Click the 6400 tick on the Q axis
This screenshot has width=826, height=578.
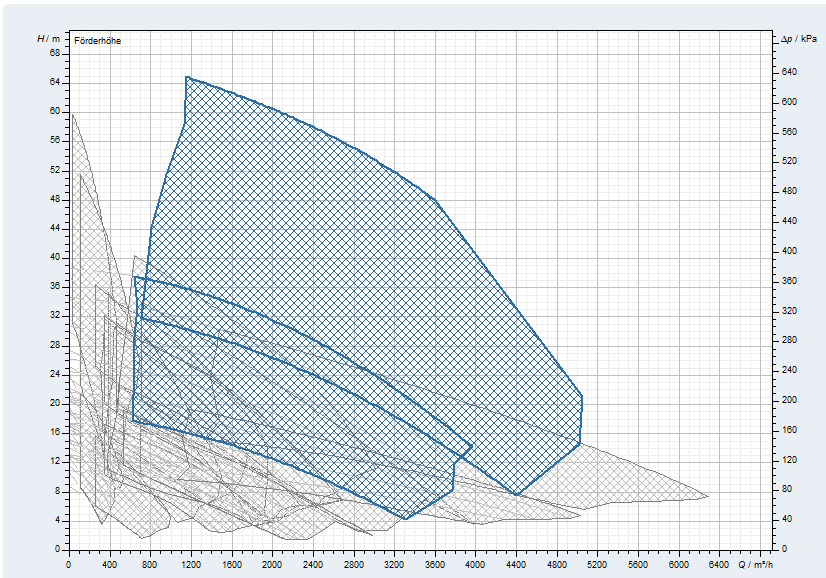click(x=719, y=565)
